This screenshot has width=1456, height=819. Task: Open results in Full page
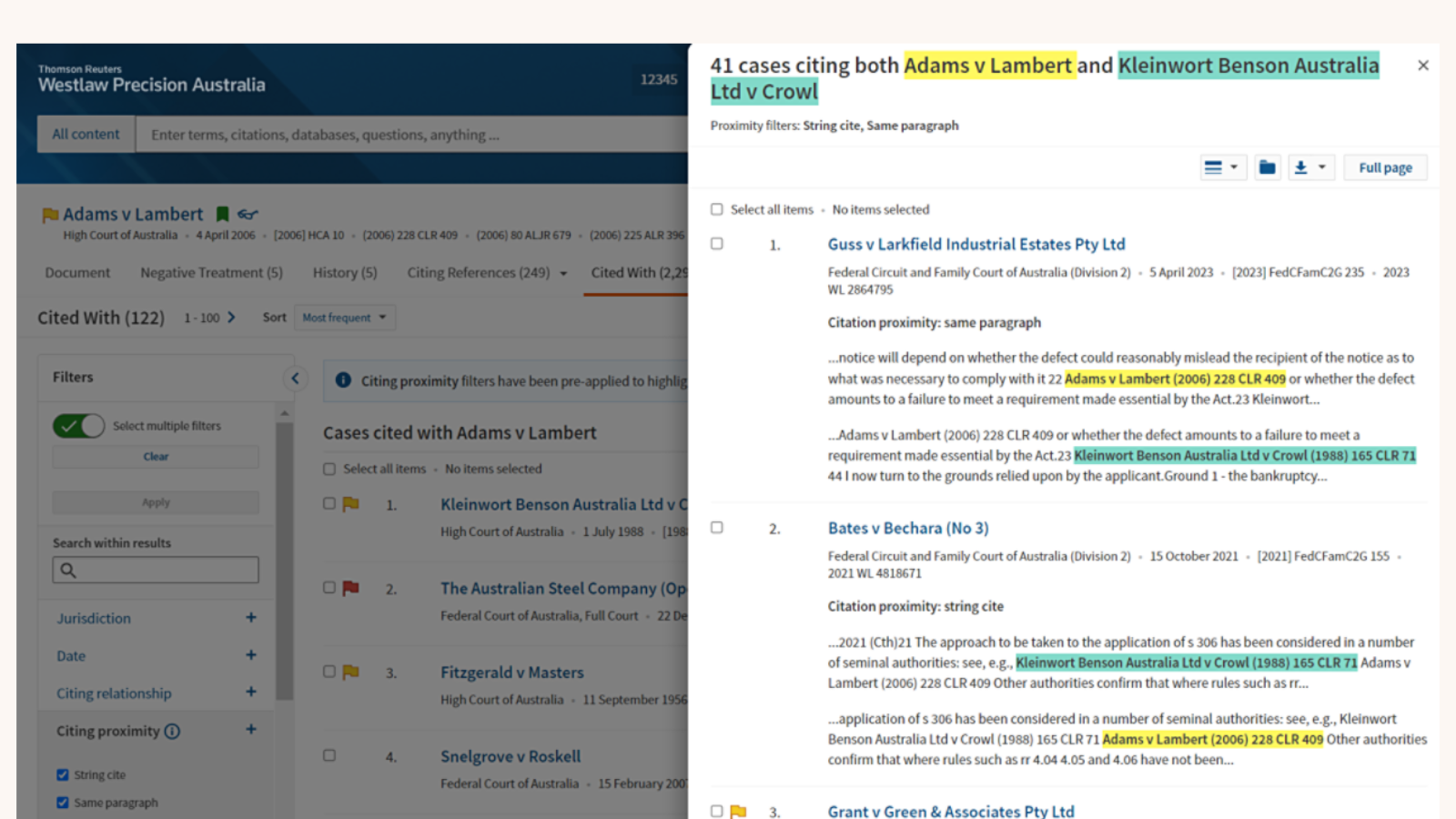(x=1385, y=167)
